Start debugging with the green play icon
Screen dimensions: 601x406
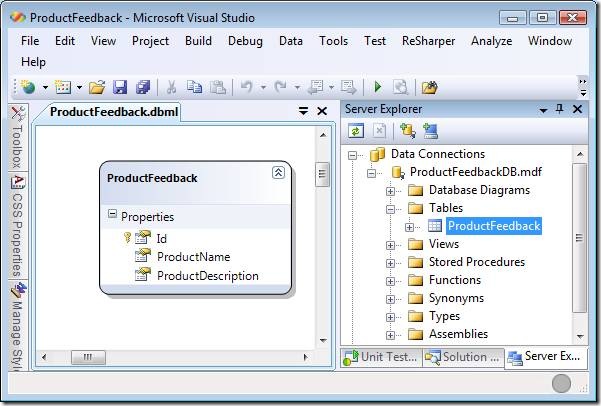point(378,87)
